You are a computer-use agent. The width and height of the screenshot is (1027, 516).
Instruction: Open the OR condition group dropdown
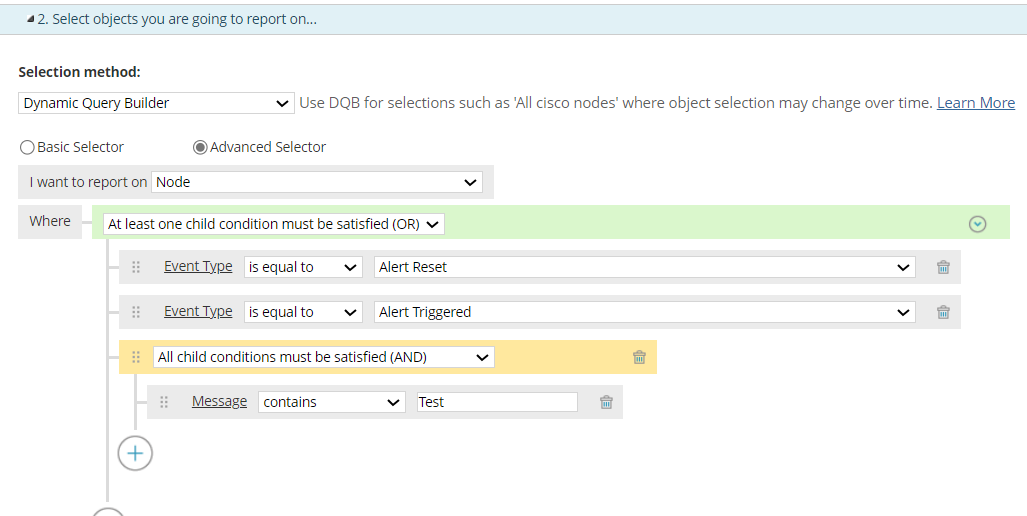click(274, 224)
